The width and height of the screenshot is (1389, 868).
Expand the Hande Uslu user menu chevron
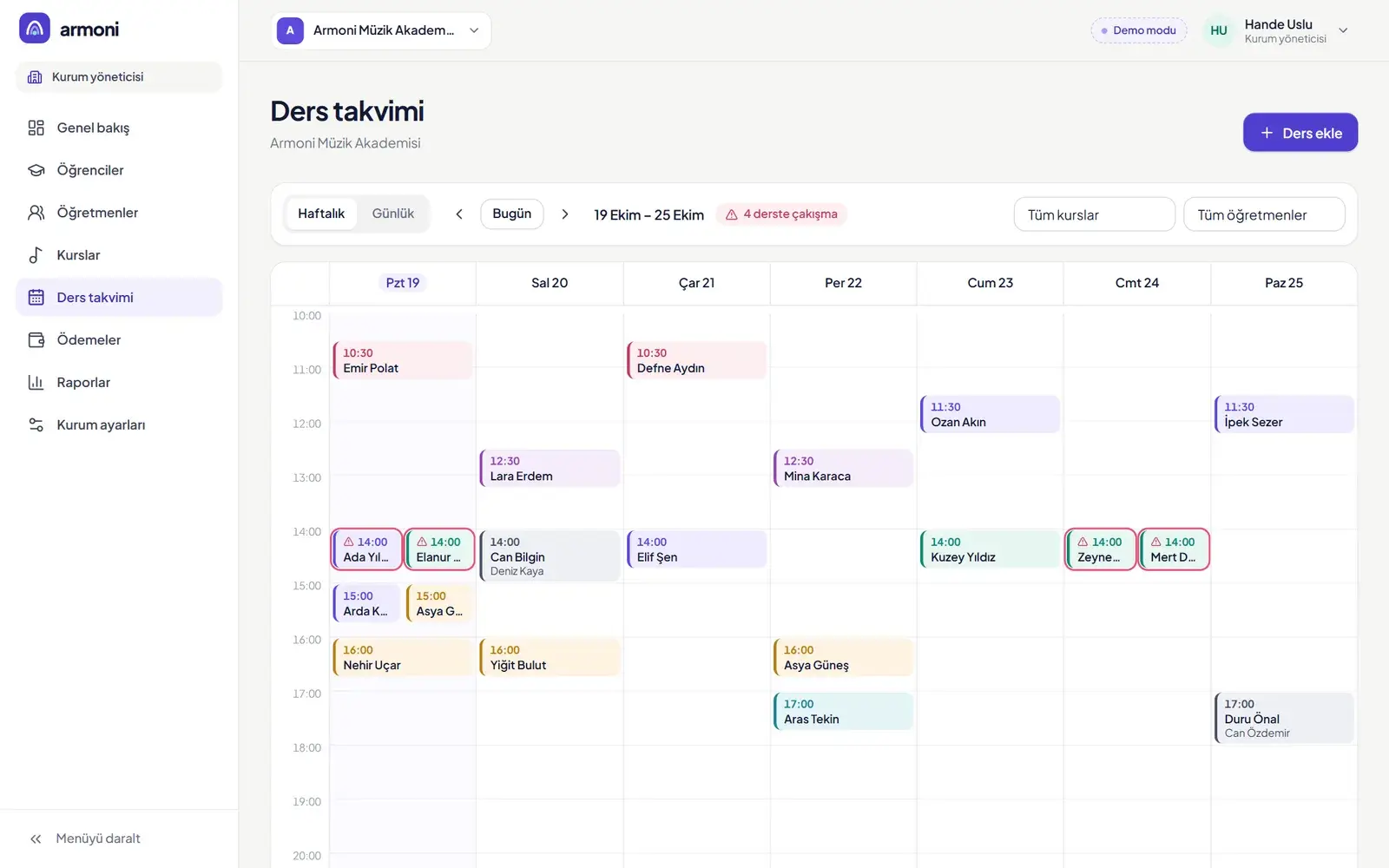1343,30
